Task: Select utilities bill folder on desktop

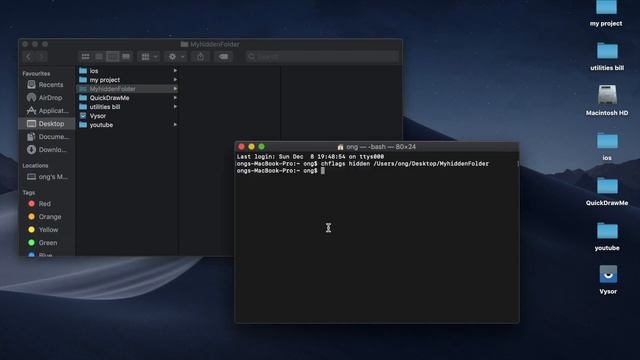Action: click(607, 56)
